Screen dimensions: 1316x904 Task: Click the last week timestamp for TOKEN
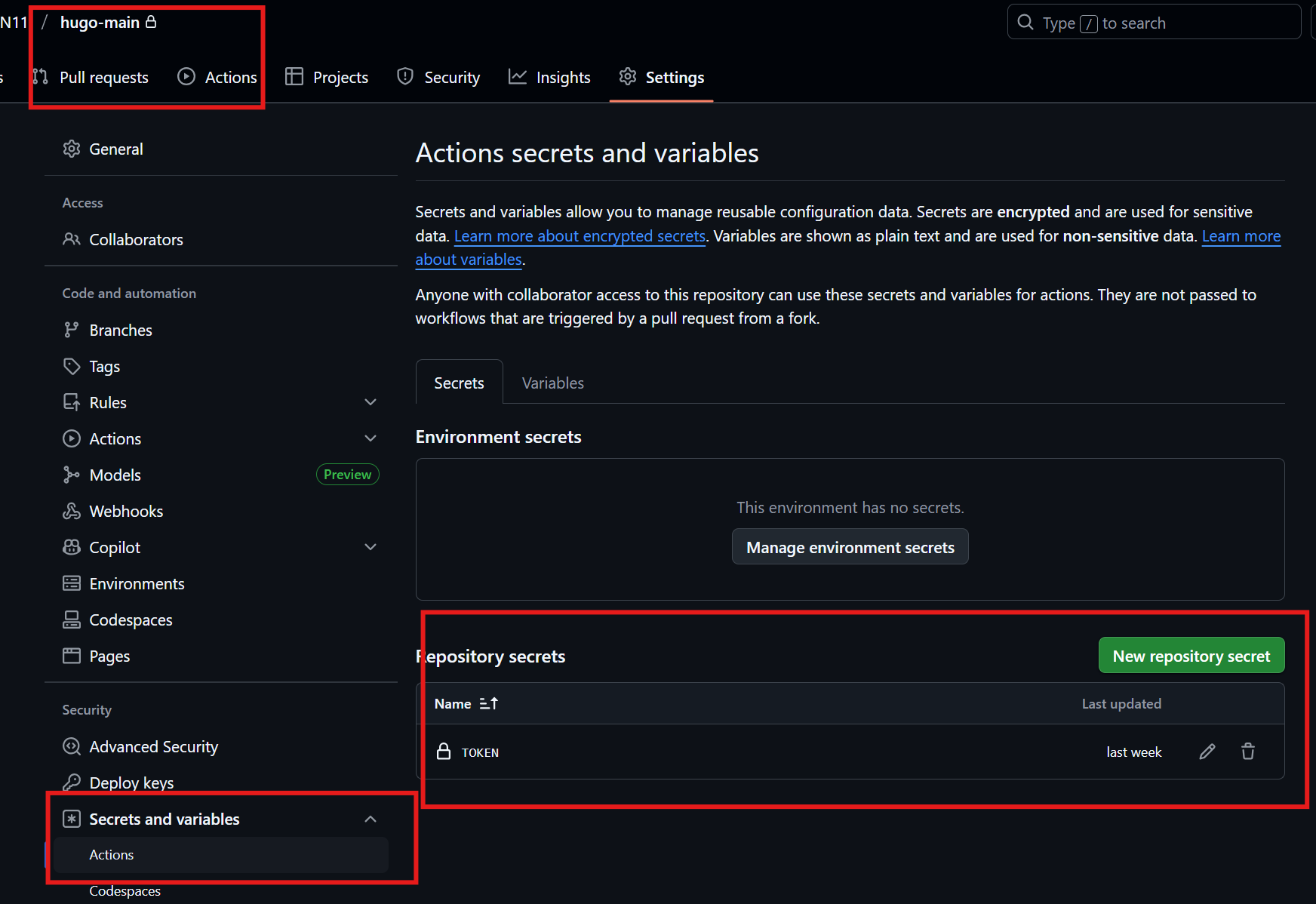coord(1134,752)
